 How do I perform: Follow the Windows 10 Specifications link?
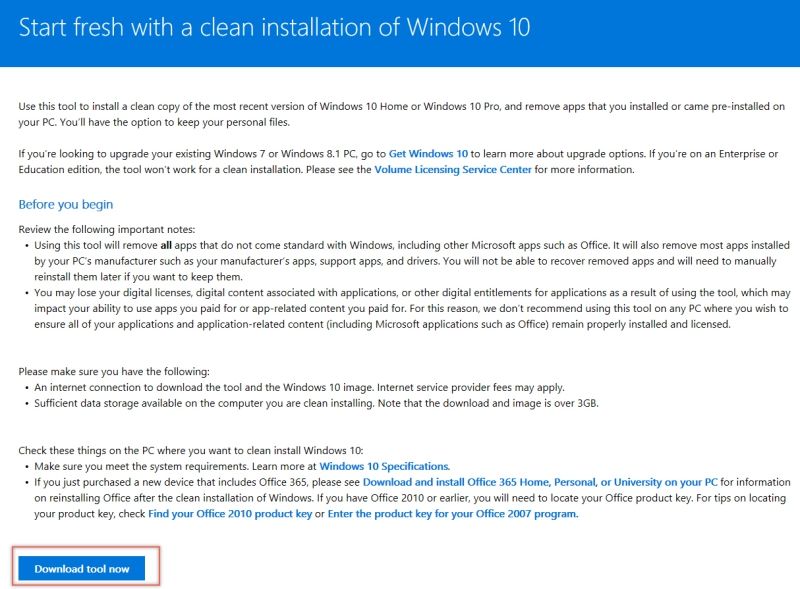(385, 466)
